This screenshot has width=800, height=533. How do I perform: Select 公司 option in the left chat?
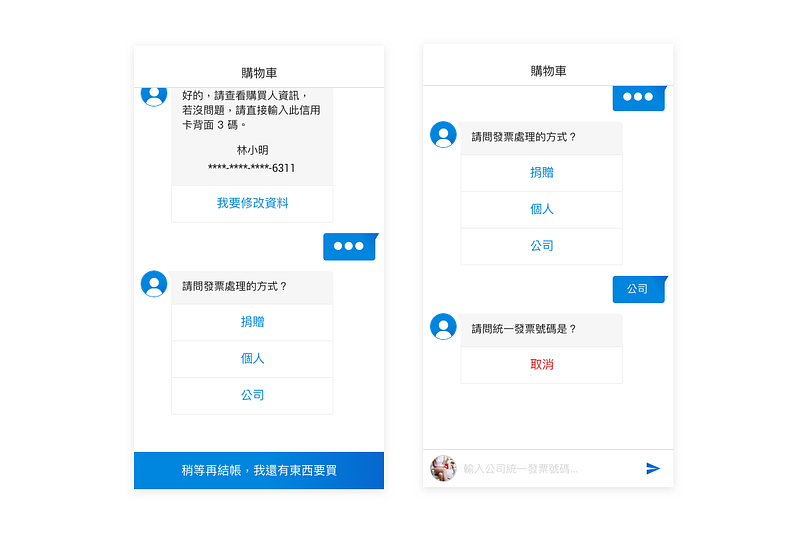point(252,395)
